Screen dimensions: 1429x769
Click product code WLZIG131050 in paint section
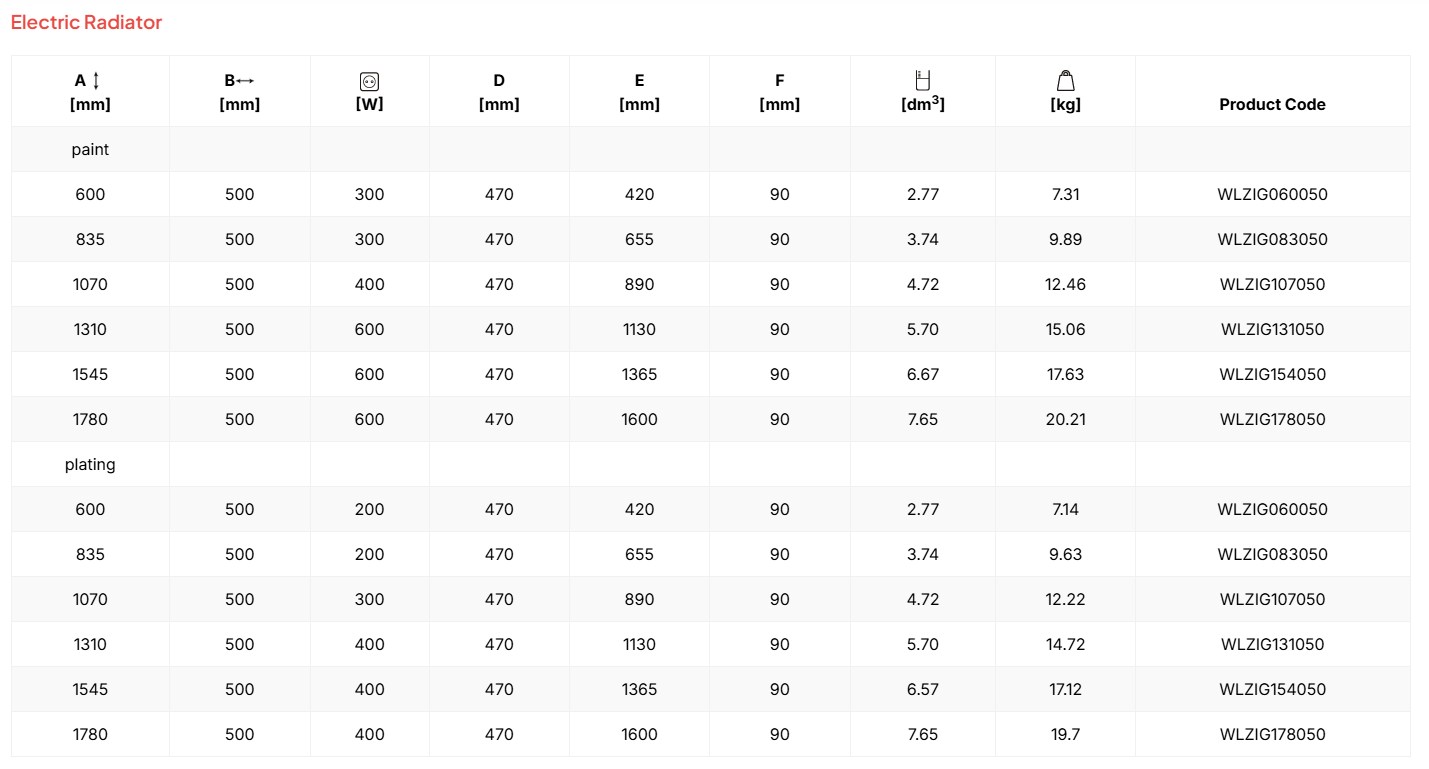coord(1272,329)
